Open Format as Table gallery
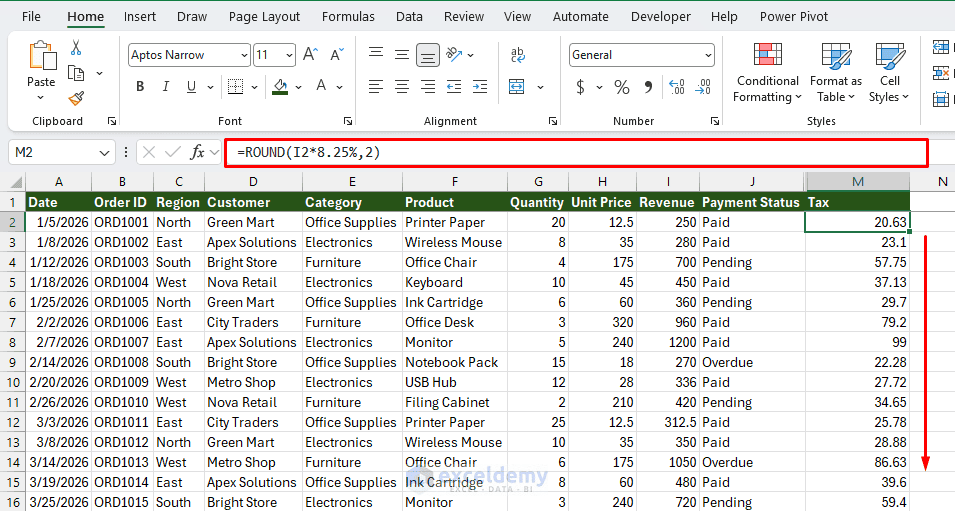The image size is (955, 511). coord(836,72)
